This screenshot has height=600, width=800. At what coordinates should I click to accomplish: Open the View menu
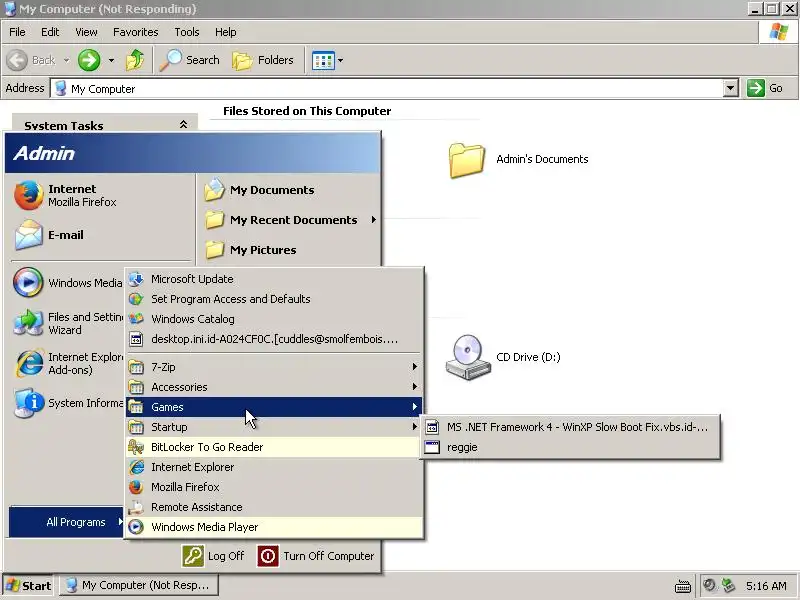[86, 32]
